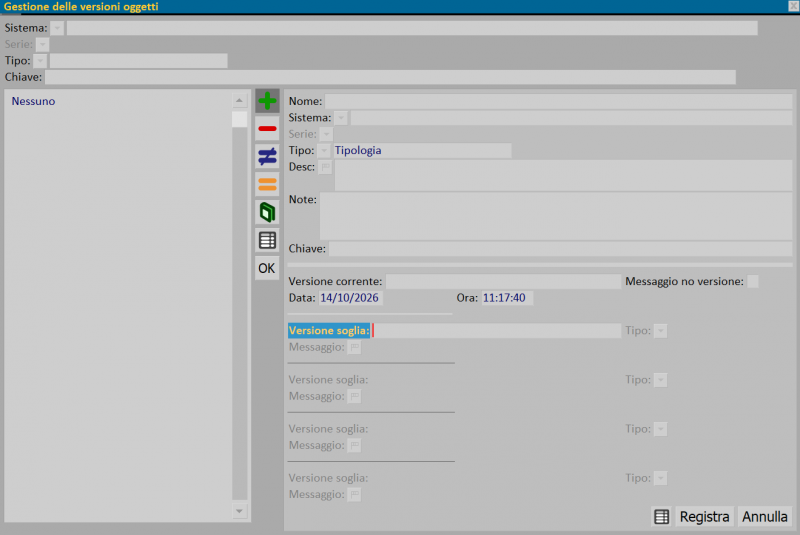Toggle the Messaggio no versione checkbox
The image size is (800, 535).
pyautogui.click(x=753, y=282)
